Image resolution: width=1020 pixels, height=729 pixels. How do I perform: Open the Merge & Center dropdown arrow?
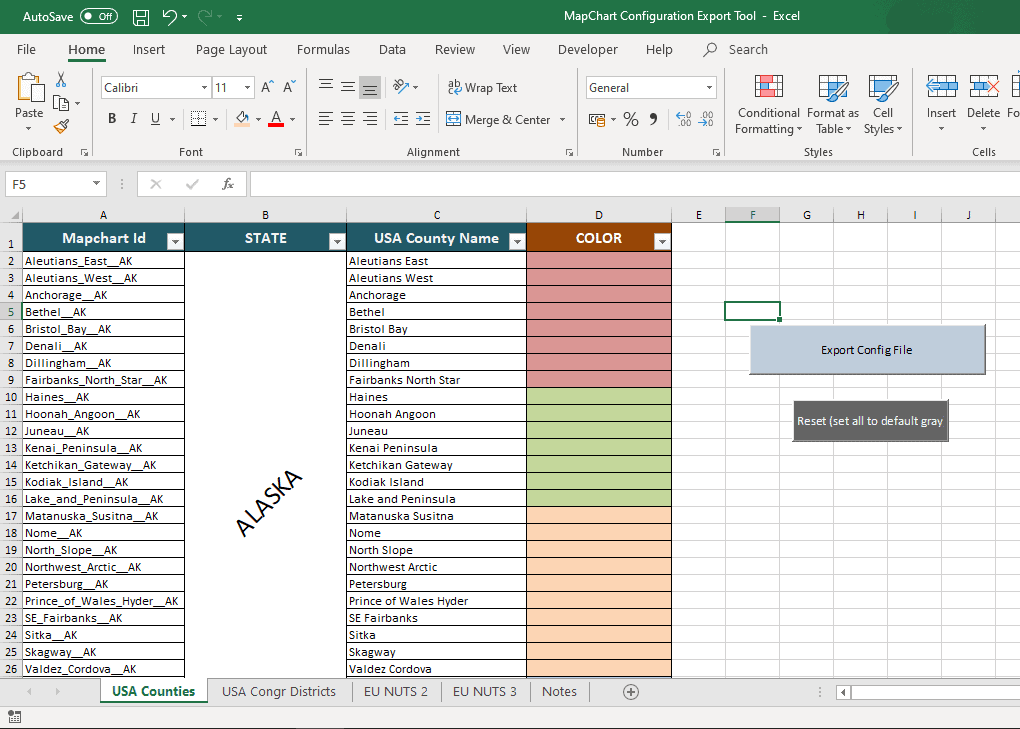[x=563, y=120]
